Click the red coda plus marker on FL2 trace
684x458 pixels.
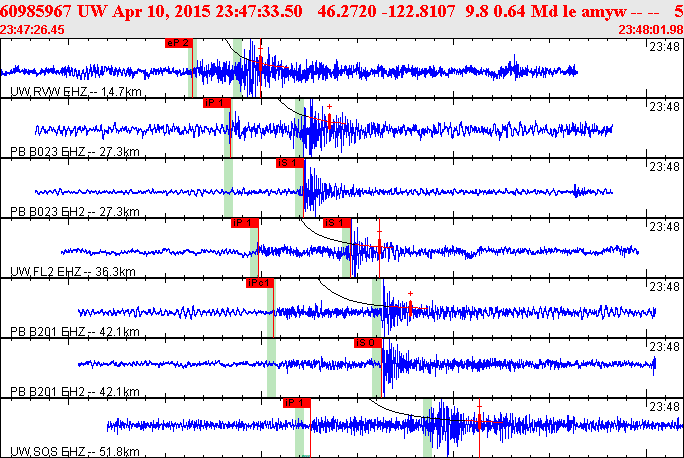point(380,232)
